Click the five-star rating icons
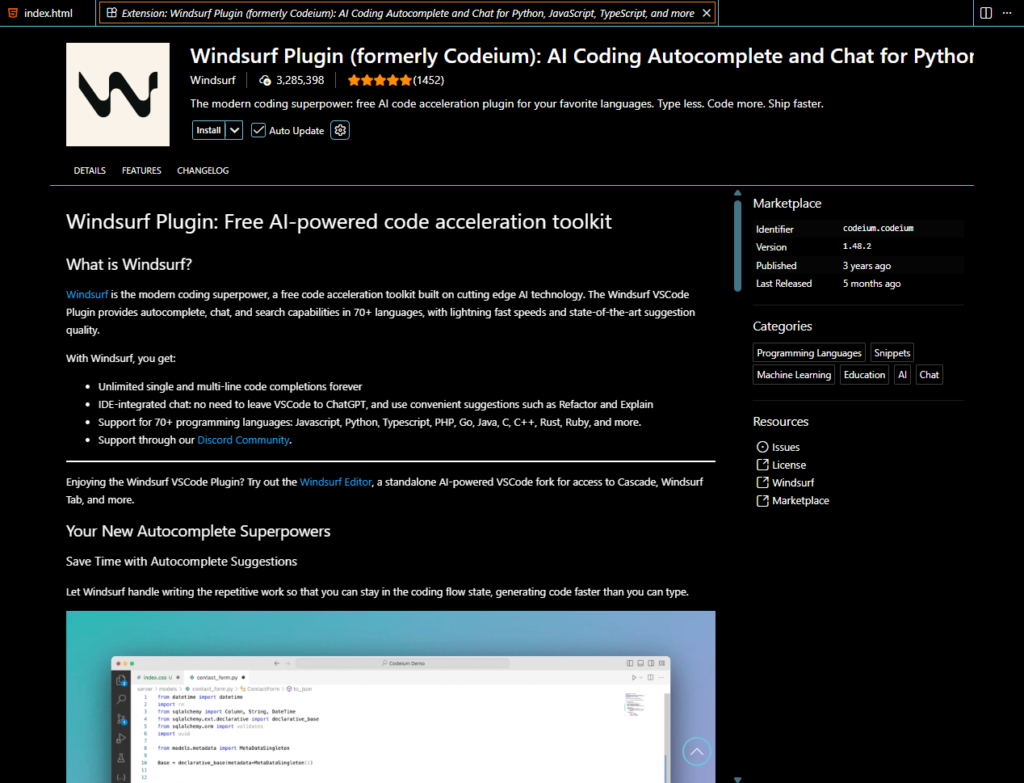Viewport: 1024px width, 783px height. click(379, 80)
